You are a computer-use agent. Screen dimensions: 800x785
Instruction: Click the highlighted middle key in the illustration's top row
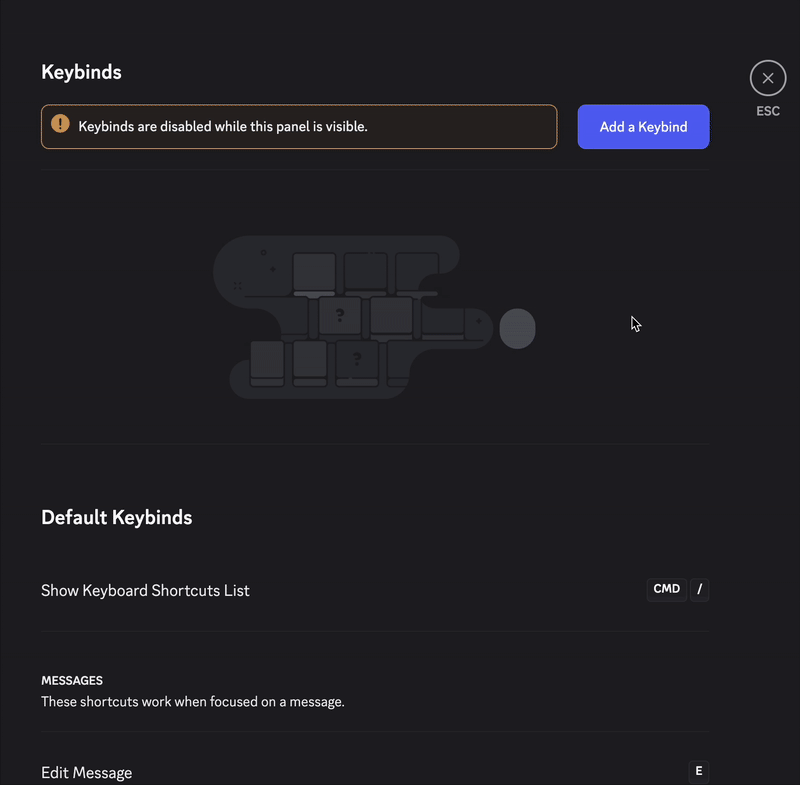368,272
